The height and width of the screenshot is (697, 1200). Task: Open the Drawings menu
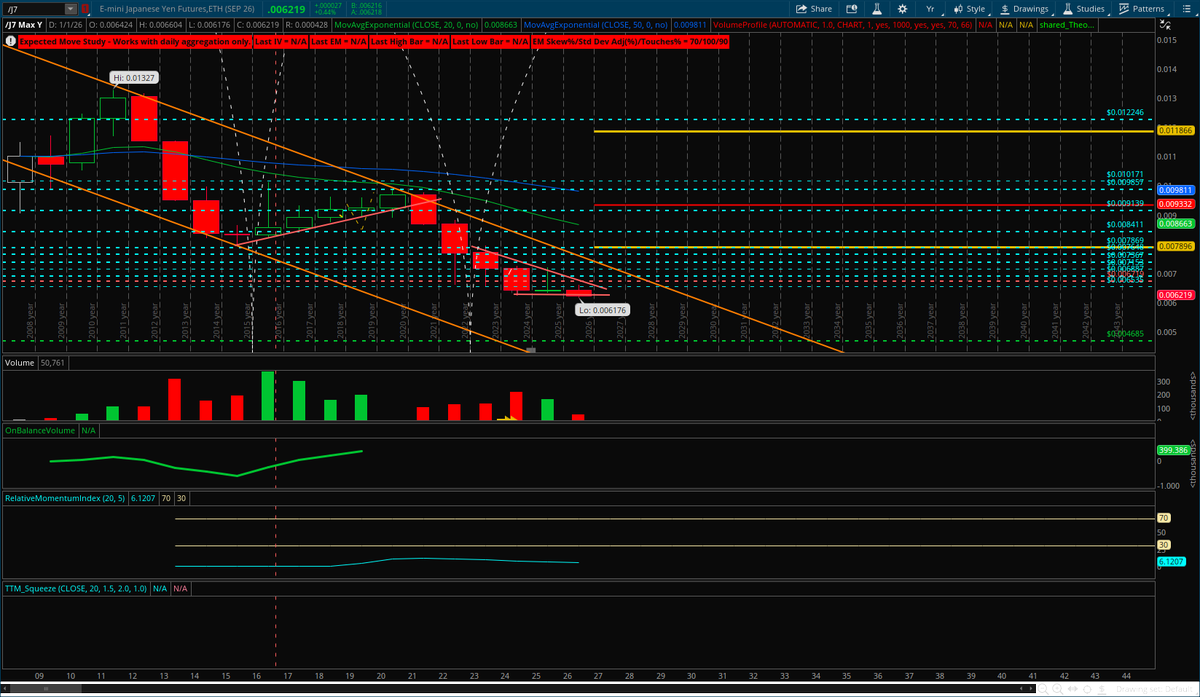pyautogui.click(x=1024, y=8)
